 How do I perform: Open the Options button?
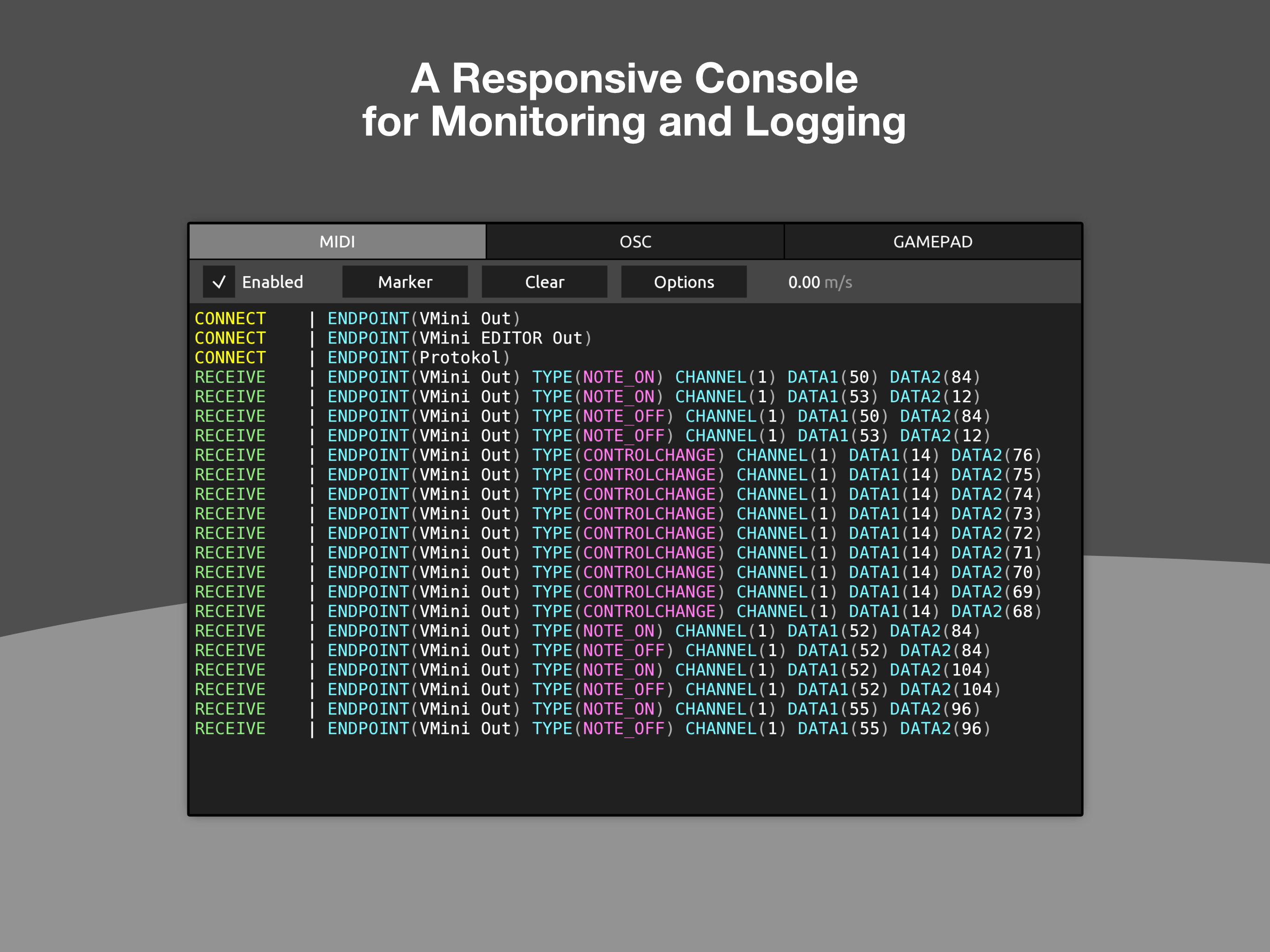[x=684, y=282]
